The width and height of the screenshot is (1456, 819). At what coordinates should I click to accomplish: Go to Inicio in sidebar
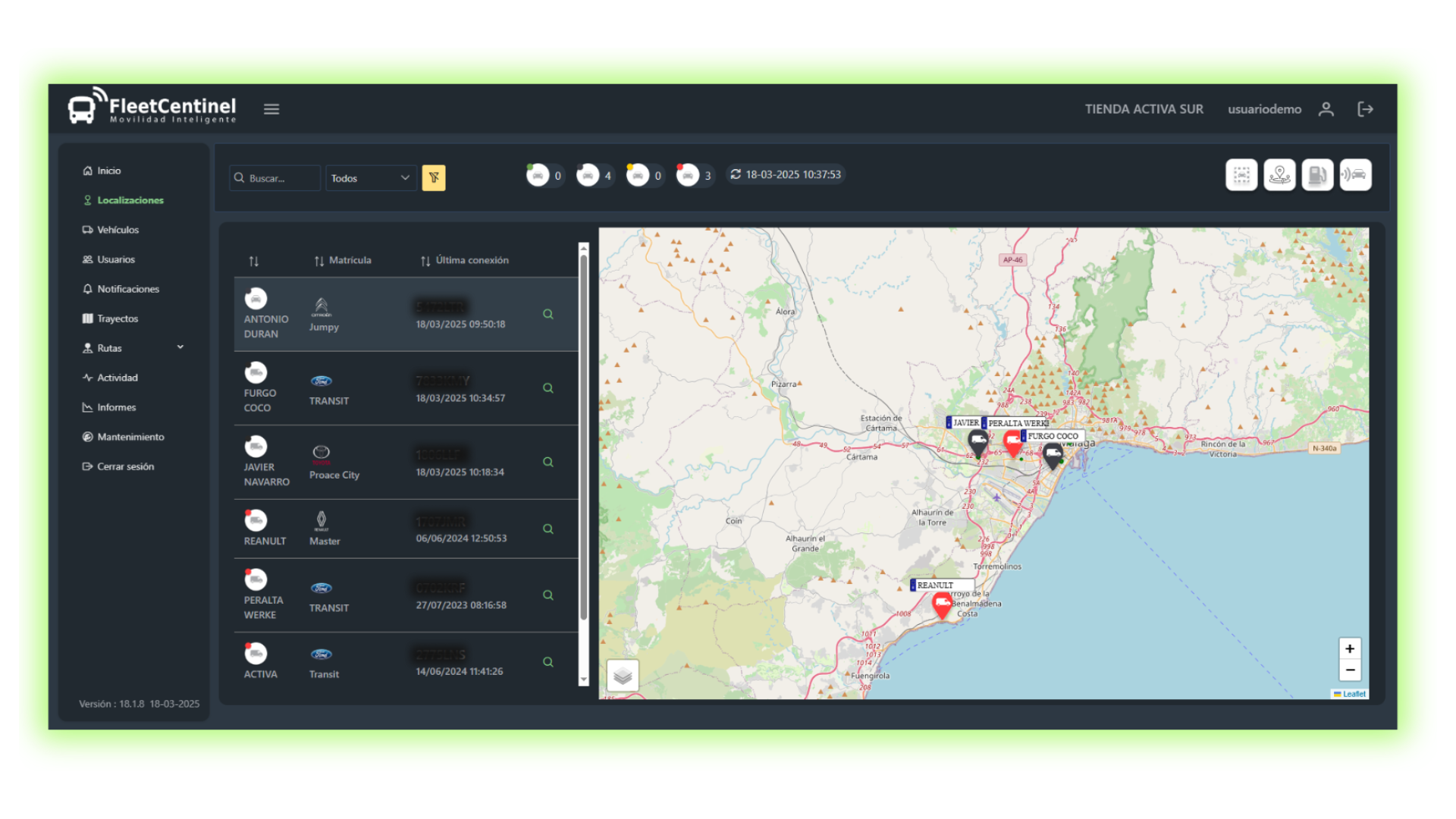pyautogui.click(x=102, y=171)
